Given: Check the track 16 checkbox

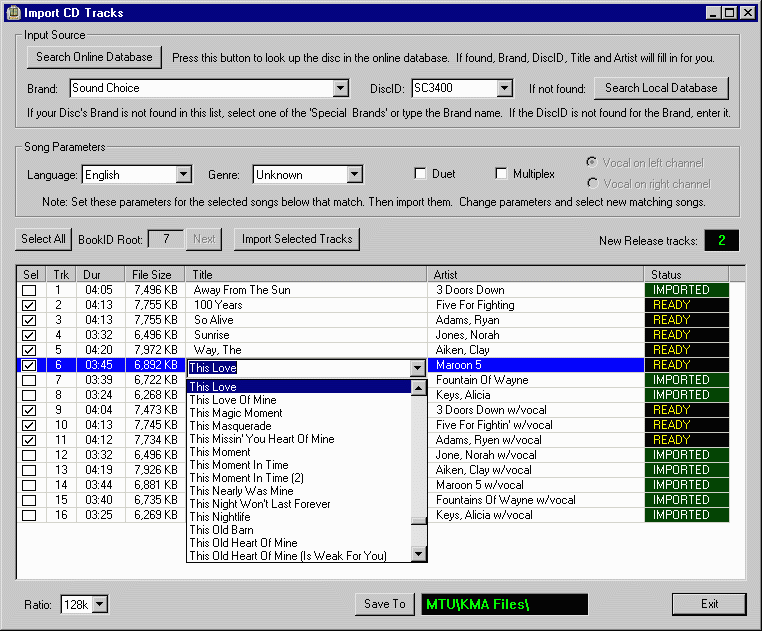Looking at the screenshot, I should click(29, 515).
